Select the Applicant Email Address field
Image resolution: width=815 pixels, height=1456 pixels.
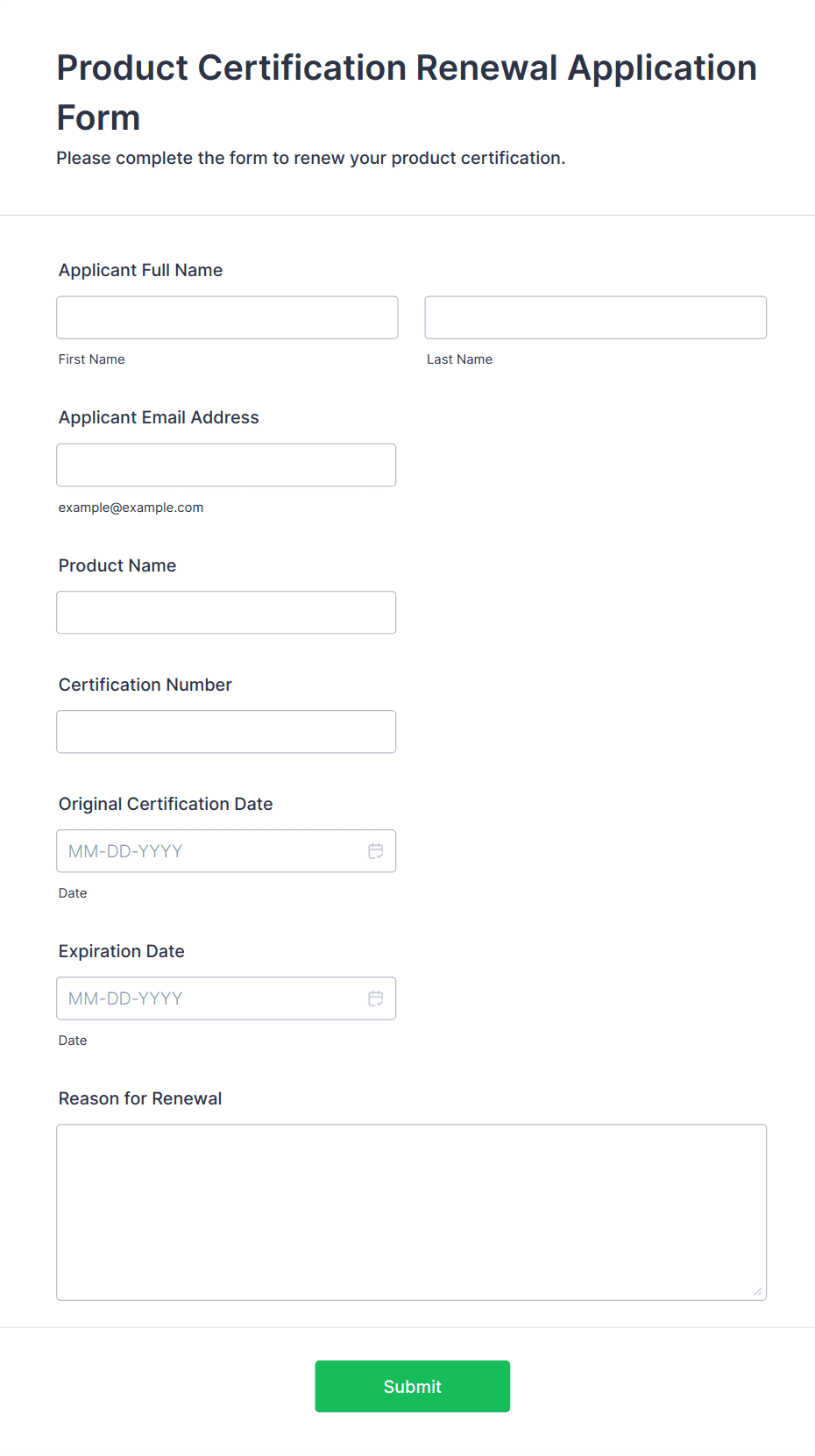(x=226, y=465)
